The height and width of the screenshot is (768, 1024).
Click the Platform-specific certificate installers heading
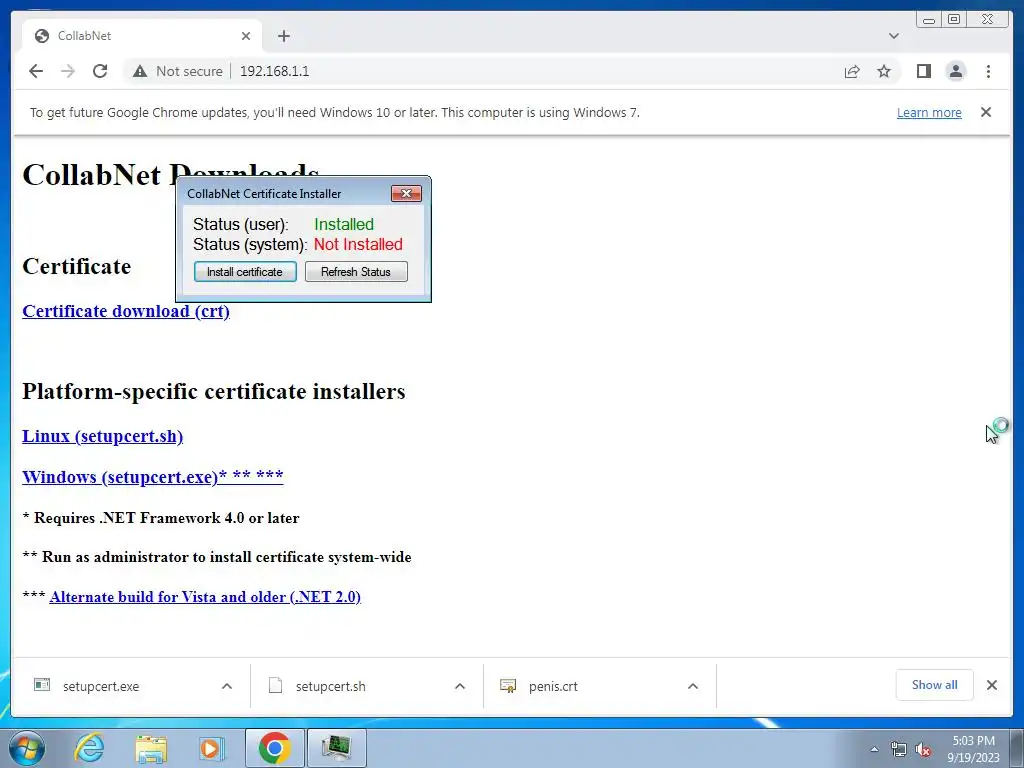[x=214, y=391]
